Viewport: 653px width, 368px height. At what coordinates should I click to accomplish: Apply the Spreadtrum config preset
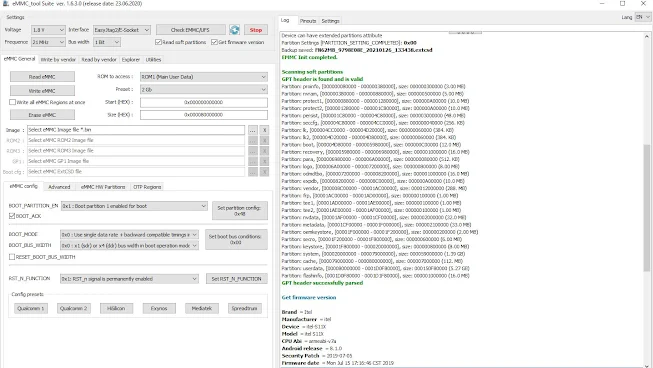(x=244, y=308)
